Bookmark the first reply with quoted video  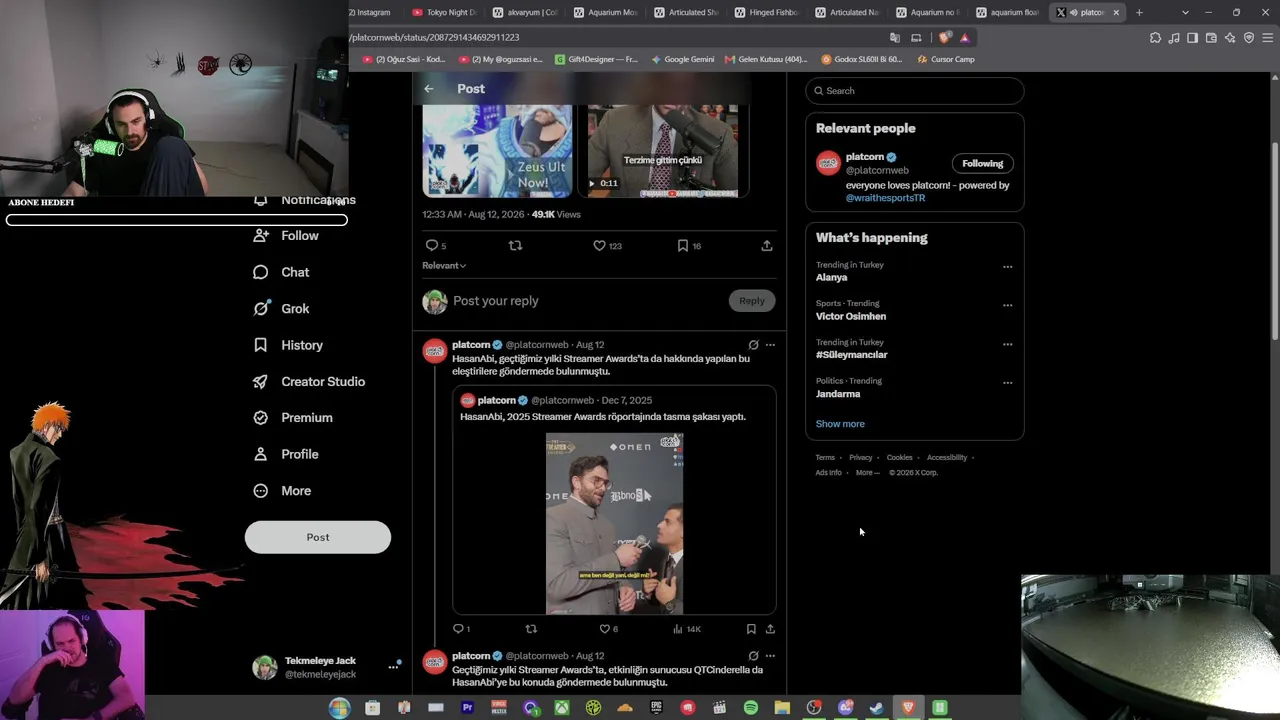coord(751,629)
